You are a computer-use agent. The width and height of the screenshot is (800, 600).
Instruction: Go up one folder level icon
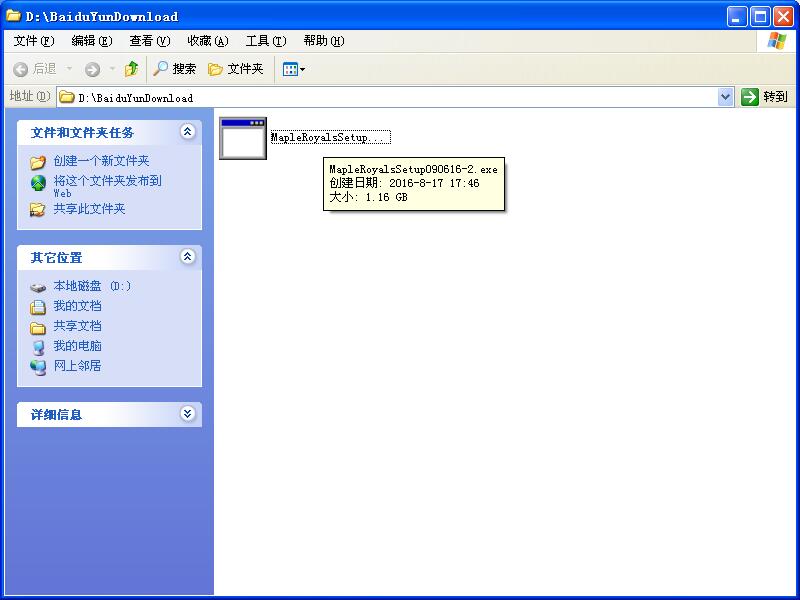[131, 69]
